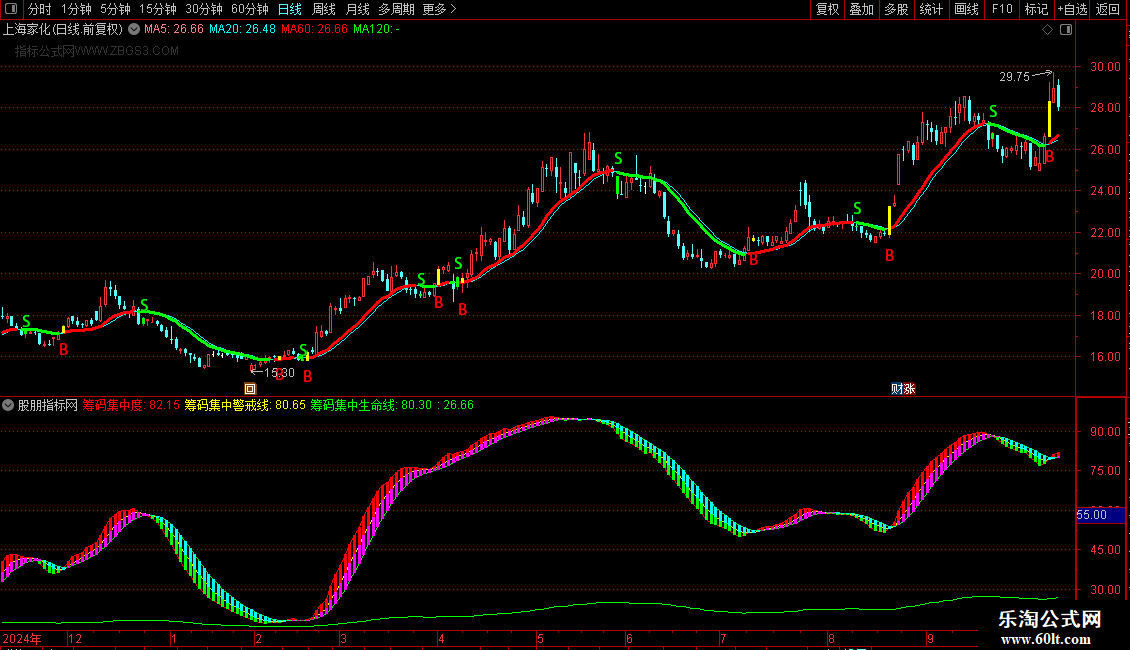Select the 5分钟 period
Screen dimensions: 1130x650
coord(115,9)
